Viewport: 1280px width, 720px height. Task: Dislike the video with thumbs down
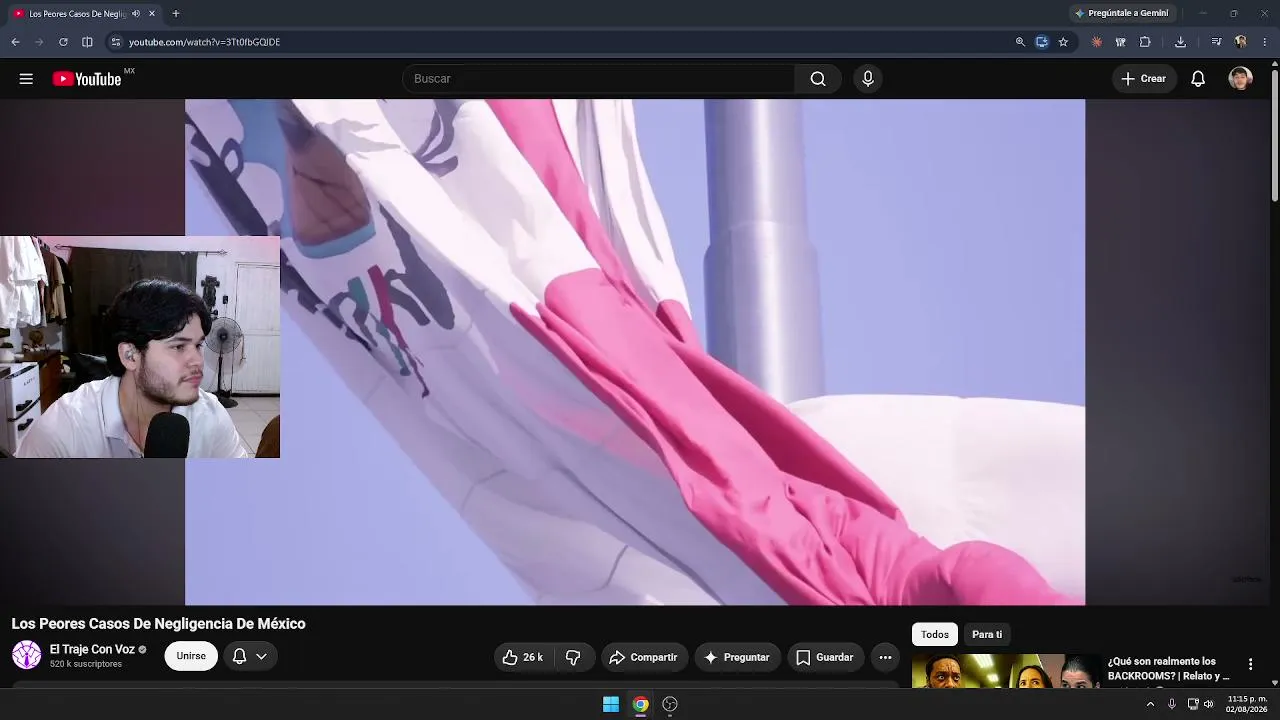coord(573,657)
